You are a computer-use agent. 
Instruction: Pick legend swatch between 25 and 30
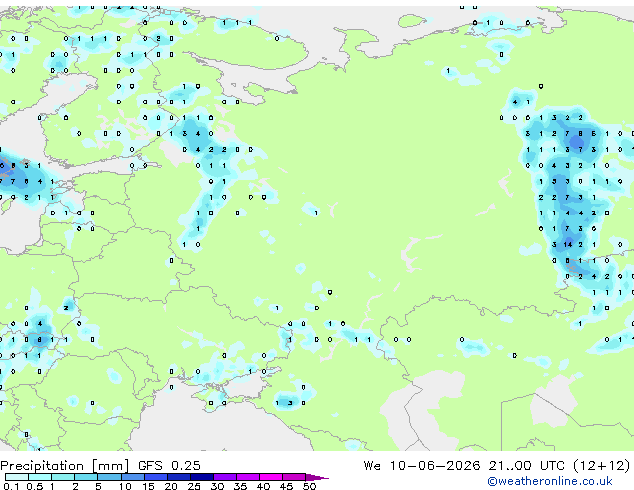coord(202,477)
